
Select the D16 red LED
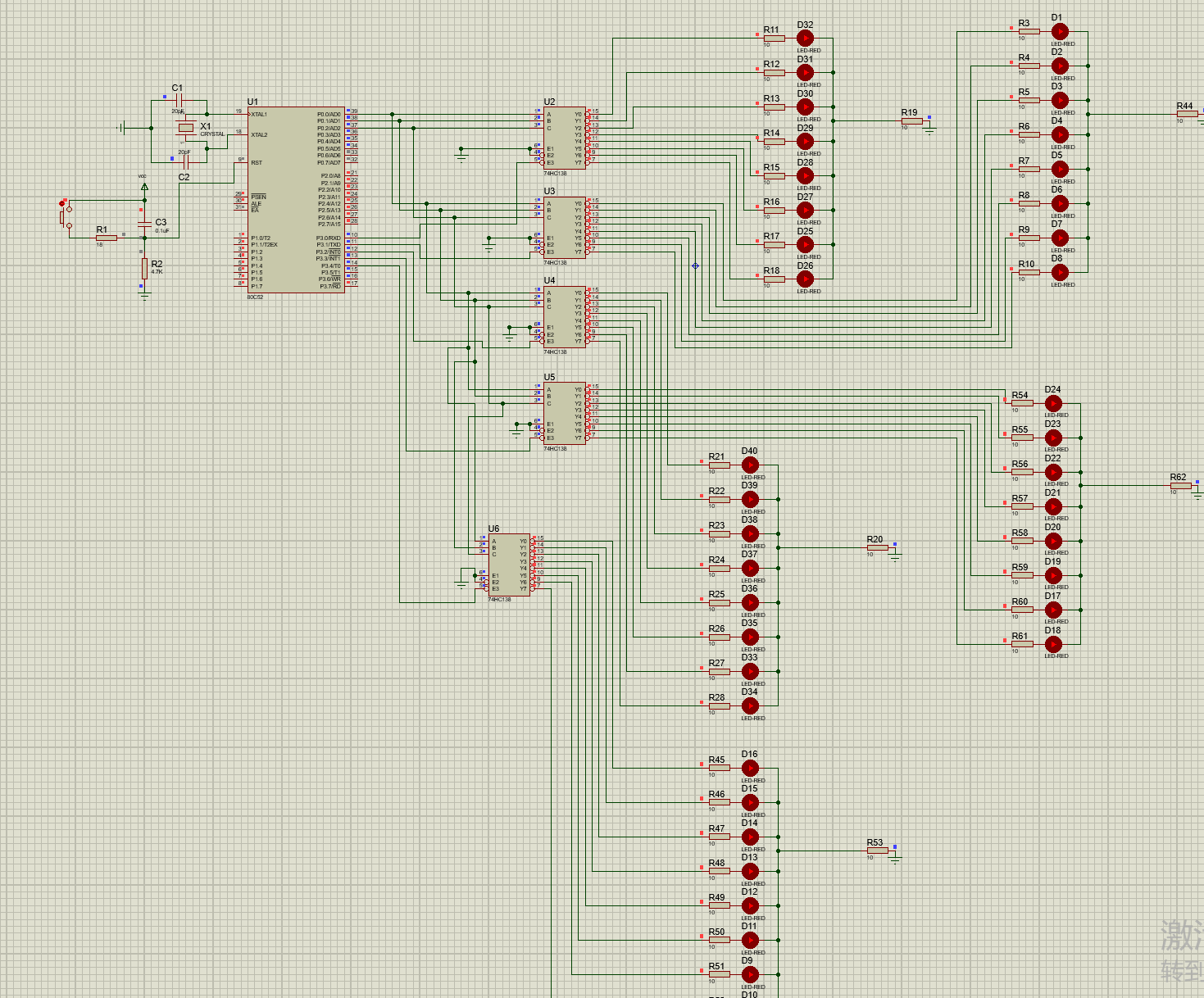750,768
